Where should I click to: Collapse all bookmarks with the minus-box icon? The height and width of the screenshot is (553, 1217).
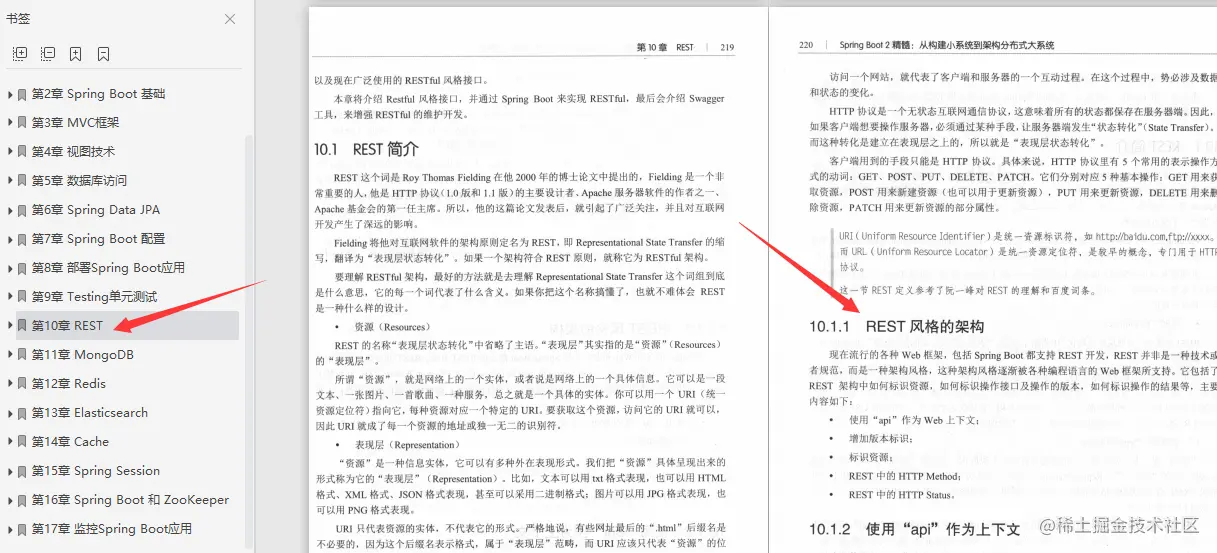click(x=47, y=54)
